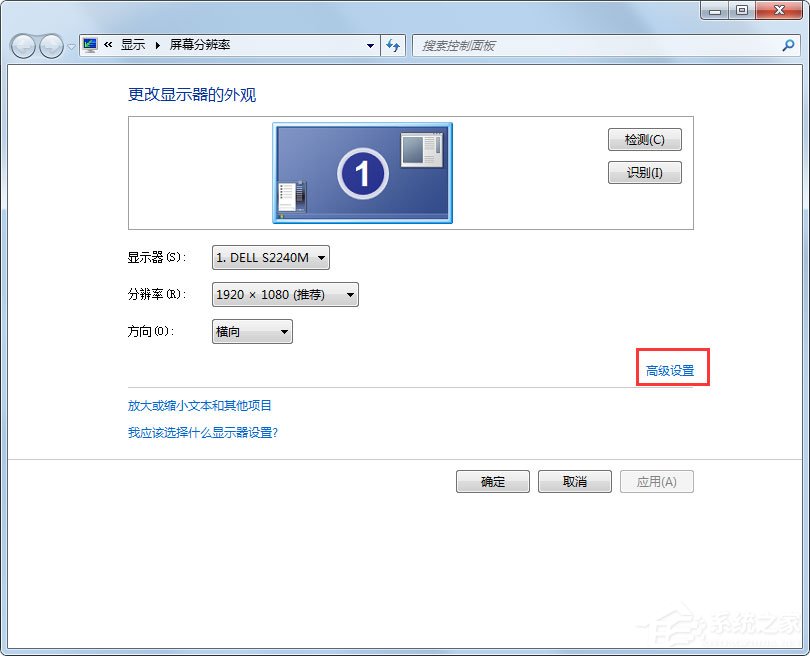Click the back navigation arrow icon
The height and width of the screenshot is (656, 810).
(x=22, y=45)
